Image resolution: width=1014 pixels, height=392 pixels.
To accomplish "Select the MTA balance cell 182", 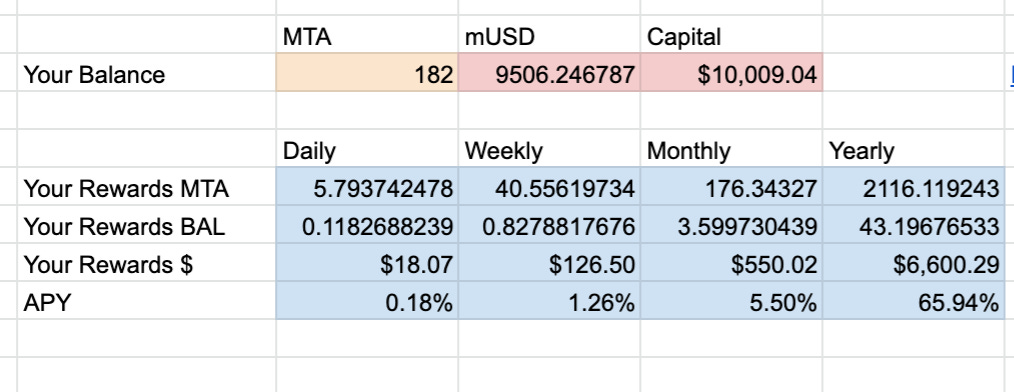I will 367,73.
